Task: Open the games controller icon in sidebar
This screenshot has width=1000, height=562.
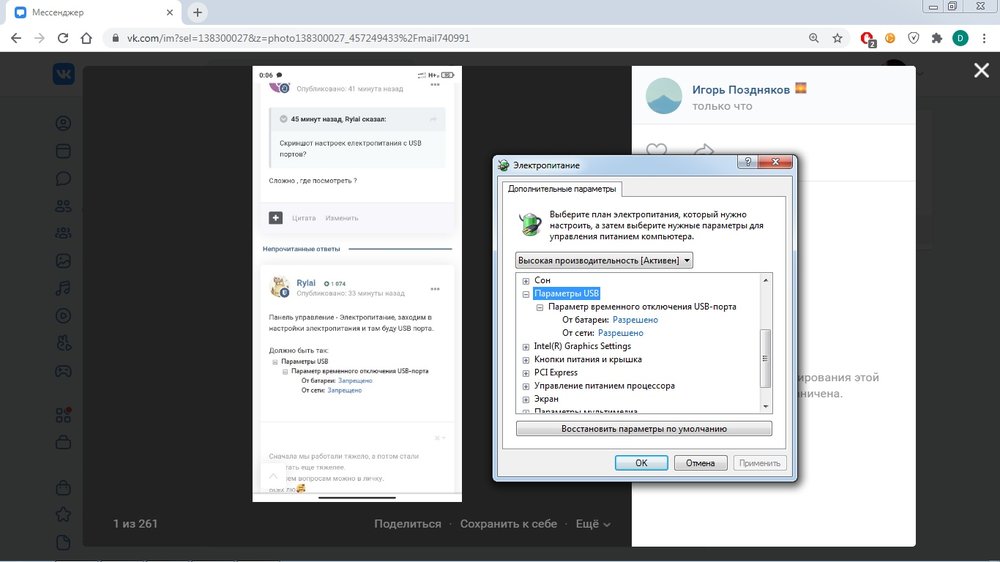Action: (63, 370)
